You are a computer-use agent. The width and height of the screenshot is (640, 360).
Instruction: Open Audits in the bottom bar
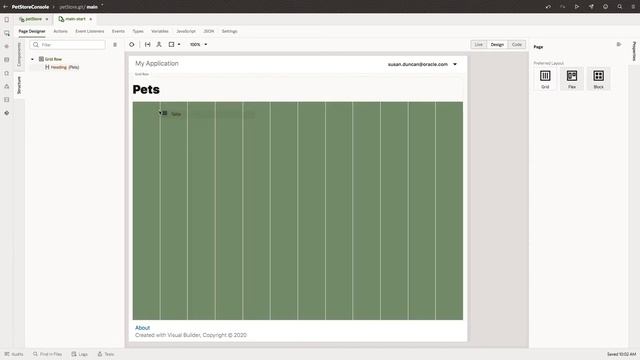click(14, 354)
